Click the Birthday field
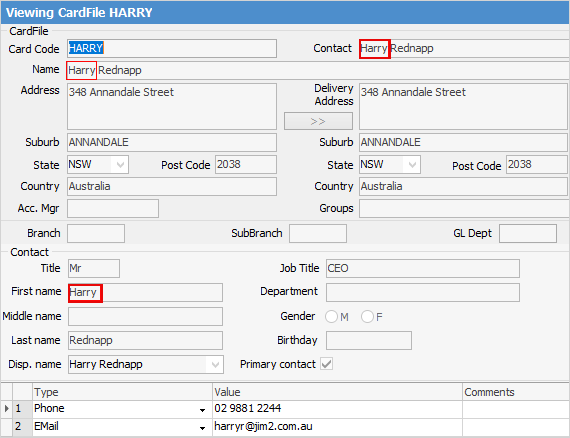This screenshot has height=438, width=570. pos(369,341)
